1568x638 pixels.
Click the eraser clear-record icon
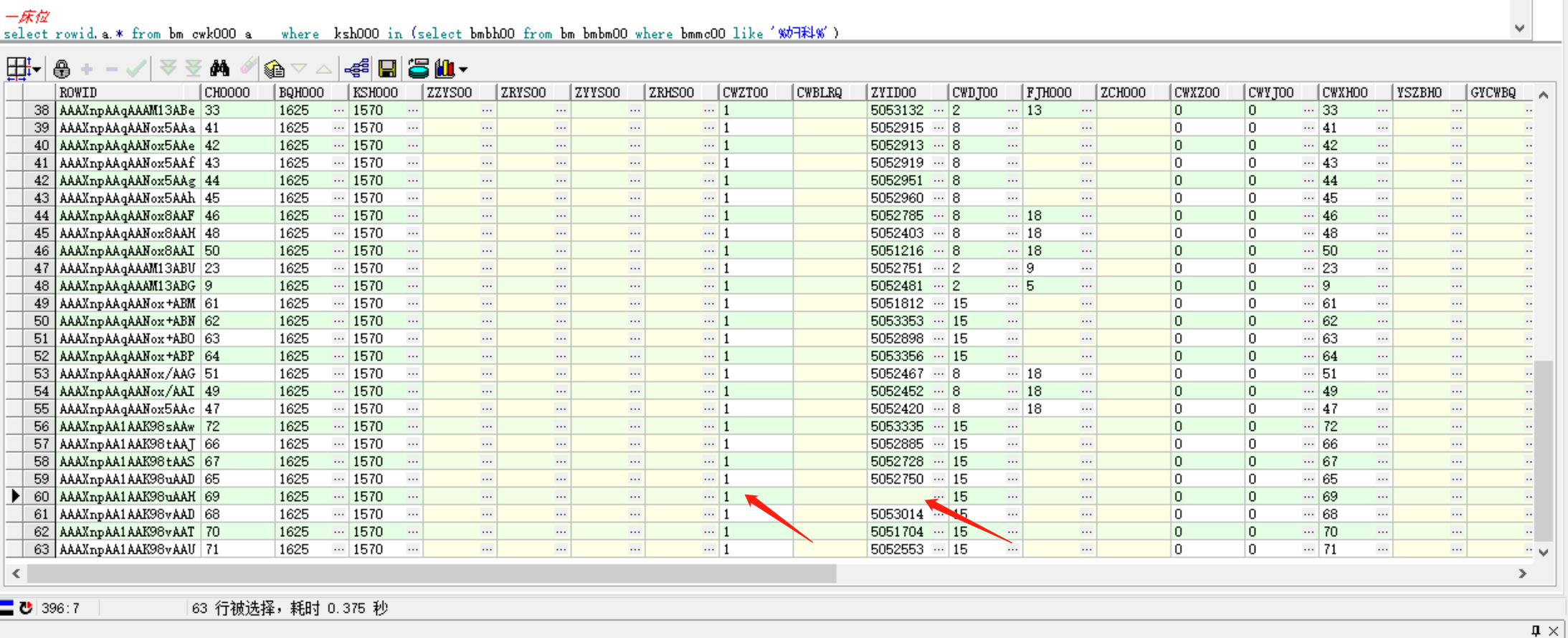pos(247,67)
